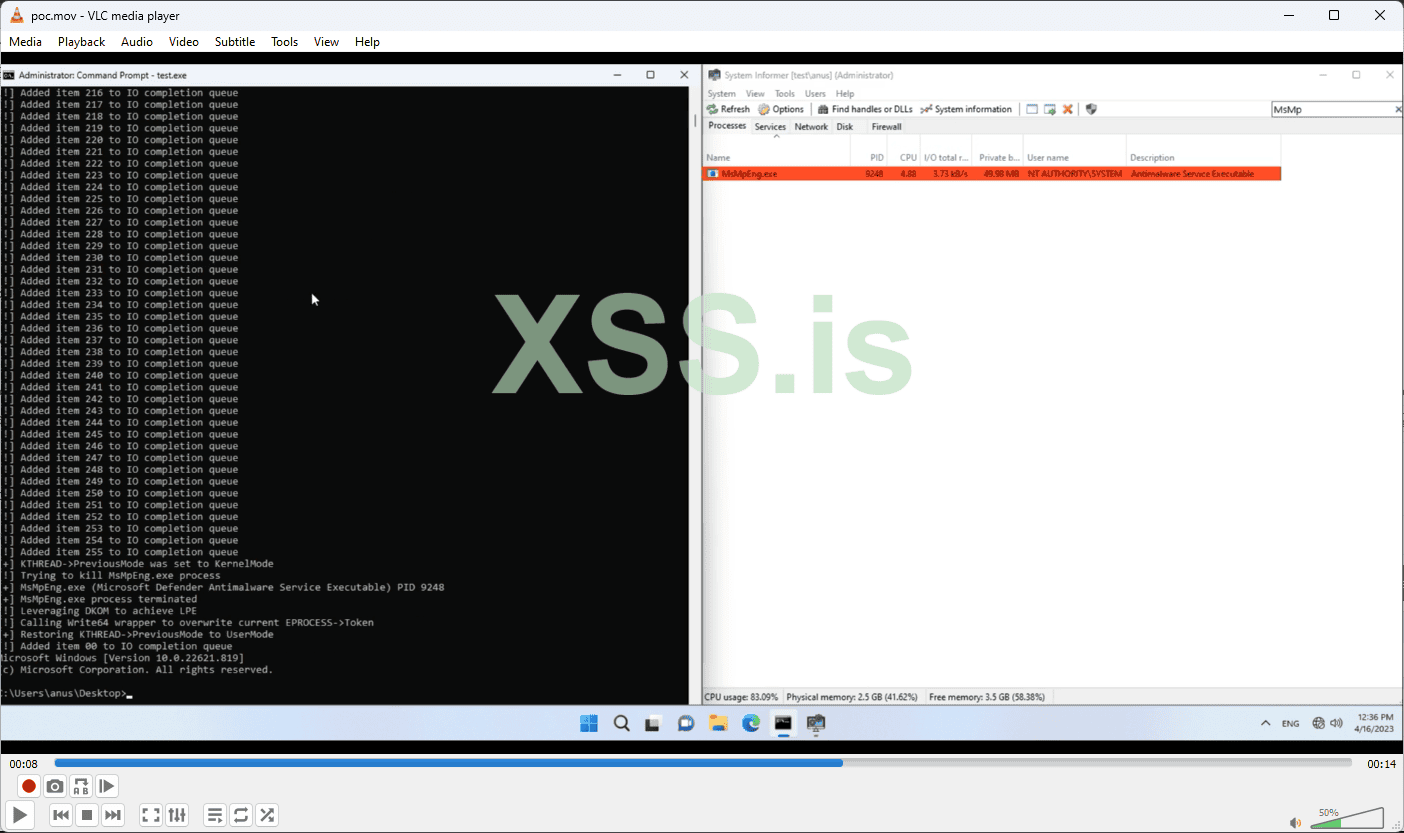Adjust the VLC volume slider at 50%
The width and height of the screenshot is (1404, 833).
(1346, 819)
